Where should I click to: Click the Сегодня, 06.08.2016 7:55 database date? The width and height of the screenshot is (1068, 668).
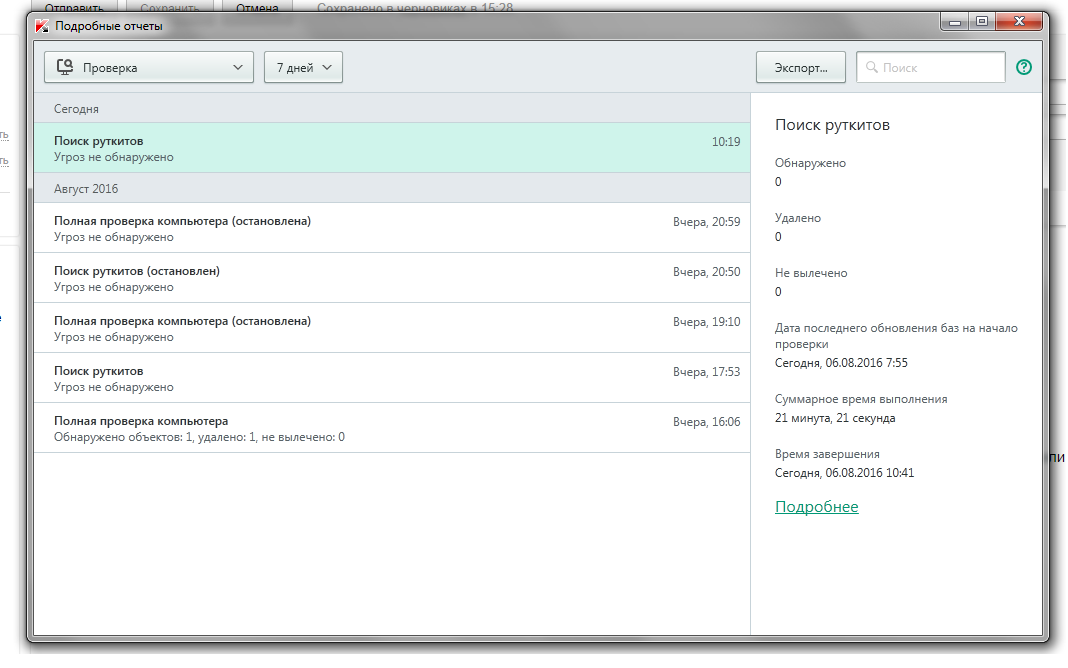(841, 363)
